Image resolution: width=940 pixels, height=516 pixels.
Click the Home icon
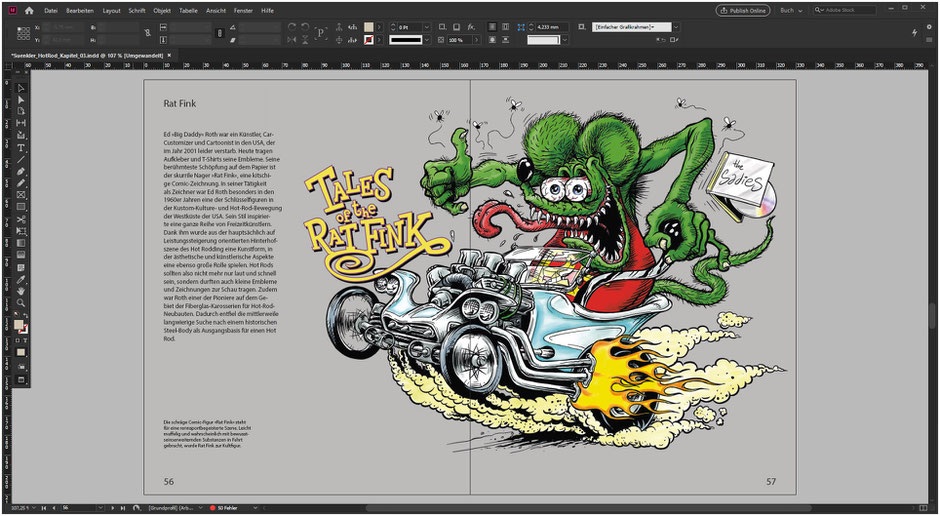29,11
